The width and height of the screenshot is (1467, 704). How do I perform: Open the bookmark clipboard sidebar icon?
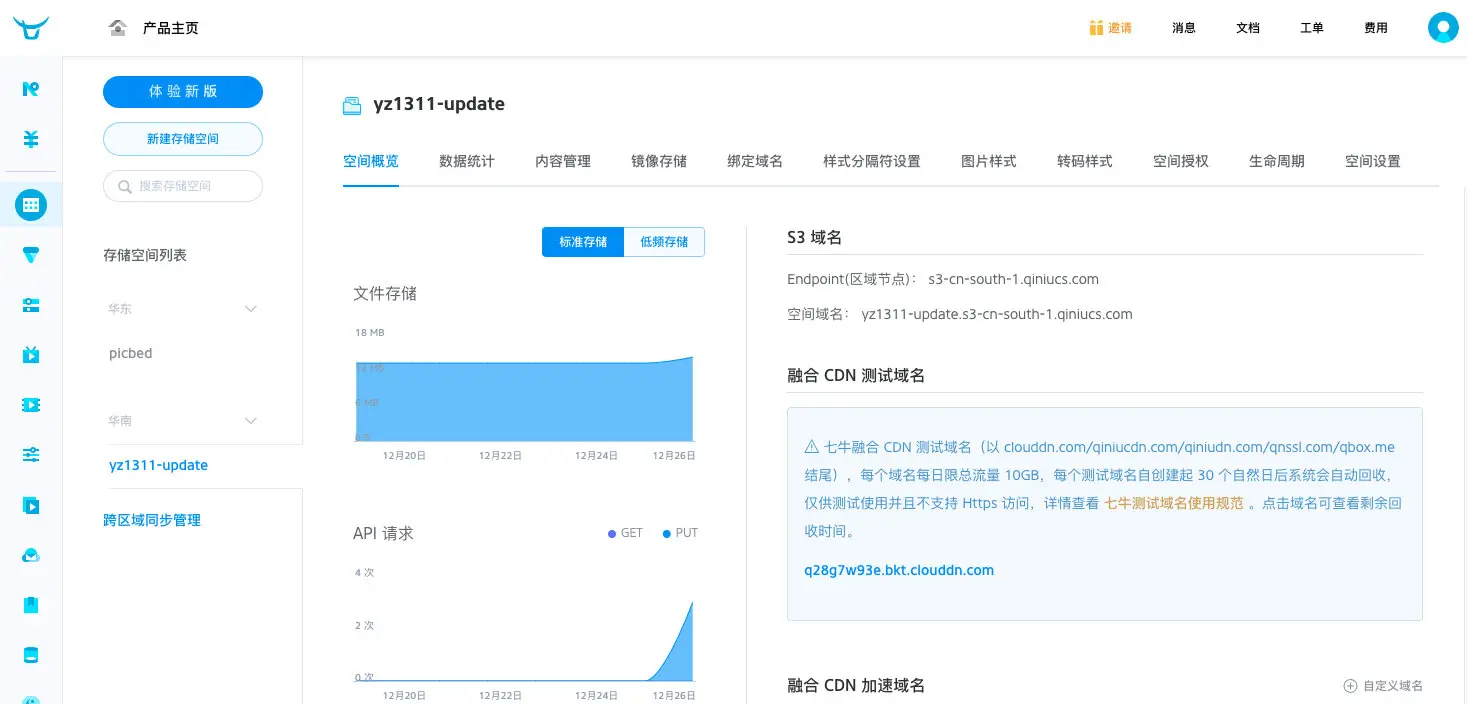[x=31, y=605]
